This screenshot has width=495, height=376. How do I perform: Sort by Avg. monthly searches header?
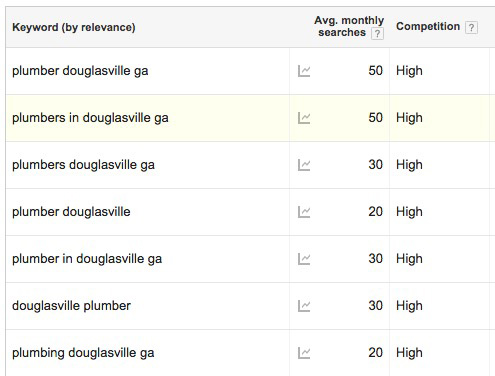tap(349, 26)
